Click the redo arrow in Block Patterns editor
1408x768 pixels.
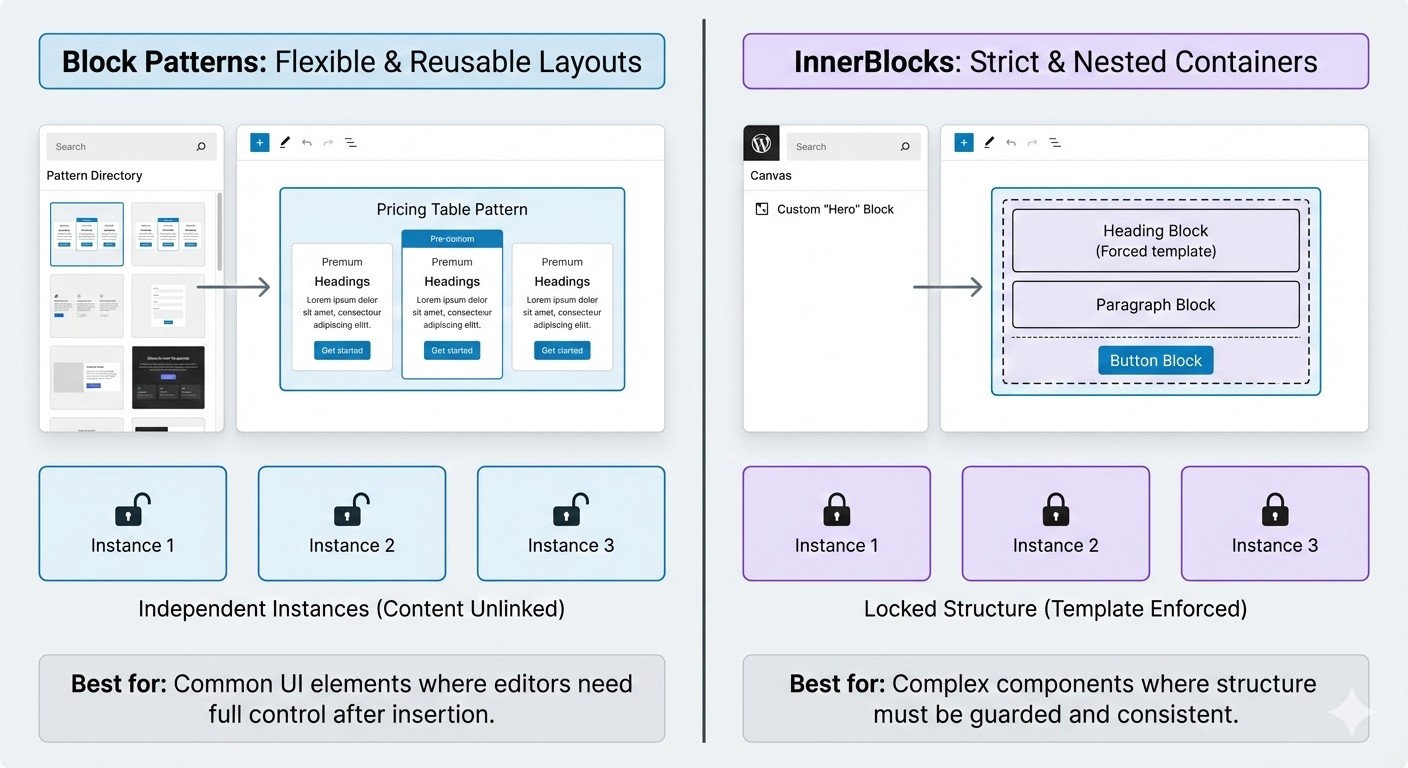pos(328,143)
